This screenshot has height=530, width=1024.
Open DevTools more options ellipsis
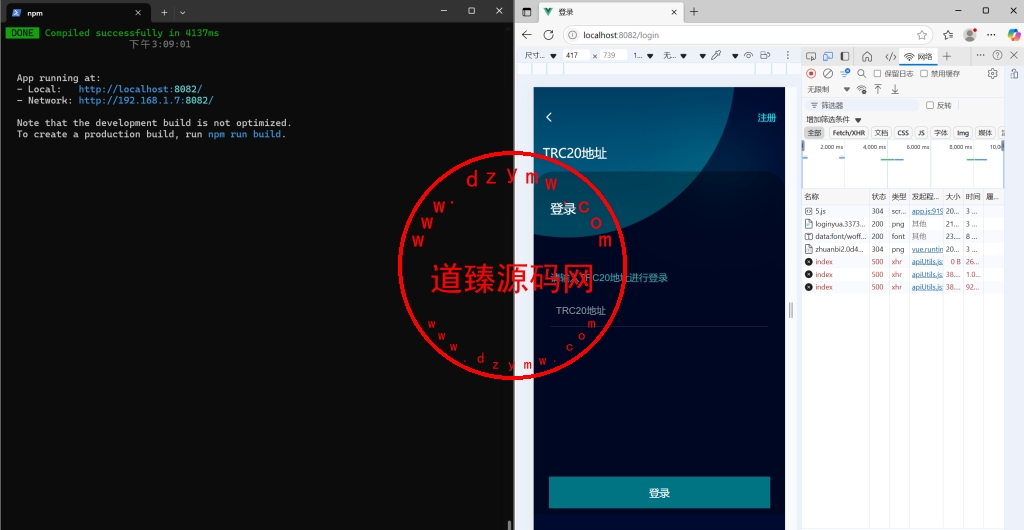point(980,55)
